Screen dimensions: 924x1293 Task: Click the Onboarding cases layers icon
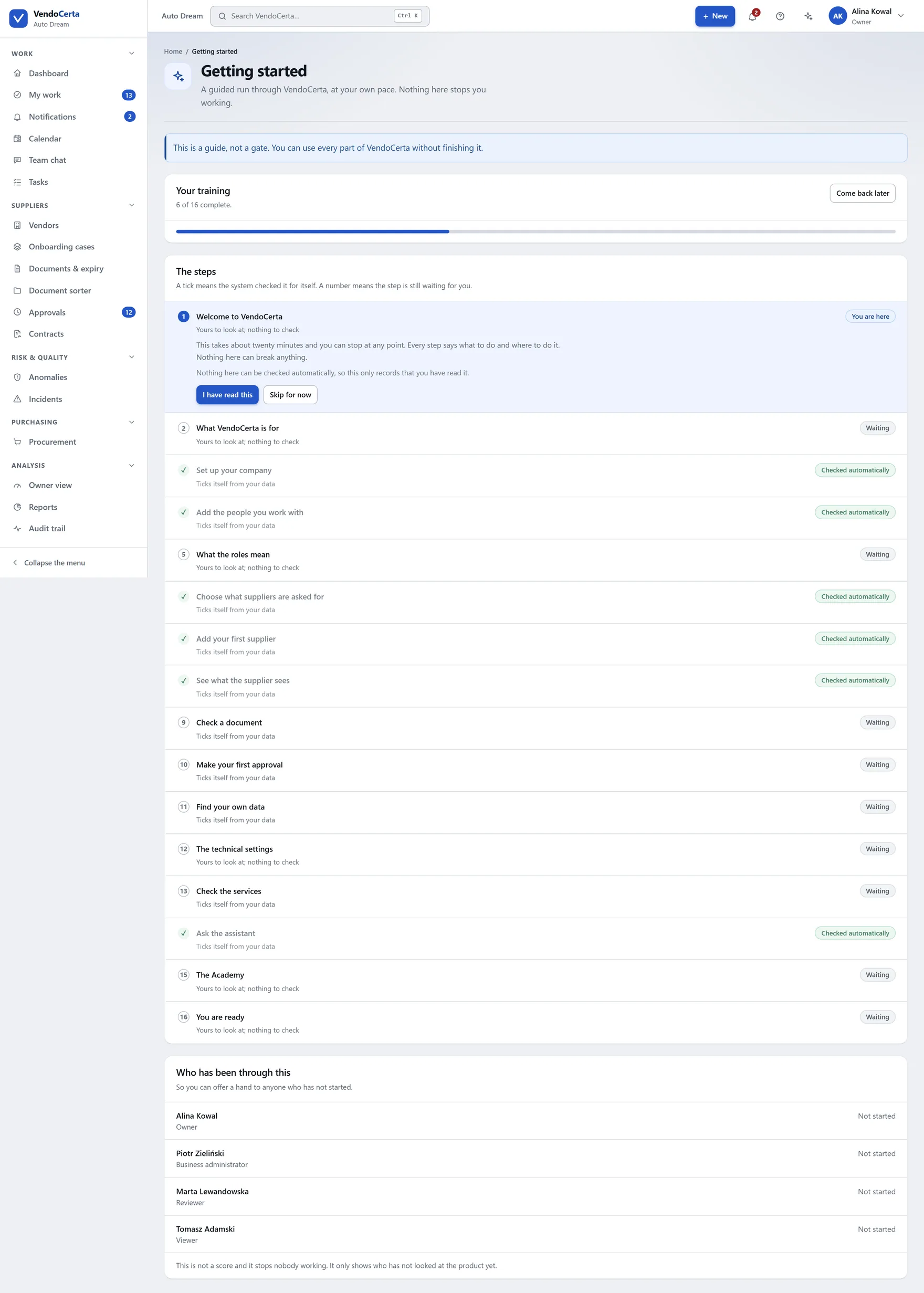point(17,247)
